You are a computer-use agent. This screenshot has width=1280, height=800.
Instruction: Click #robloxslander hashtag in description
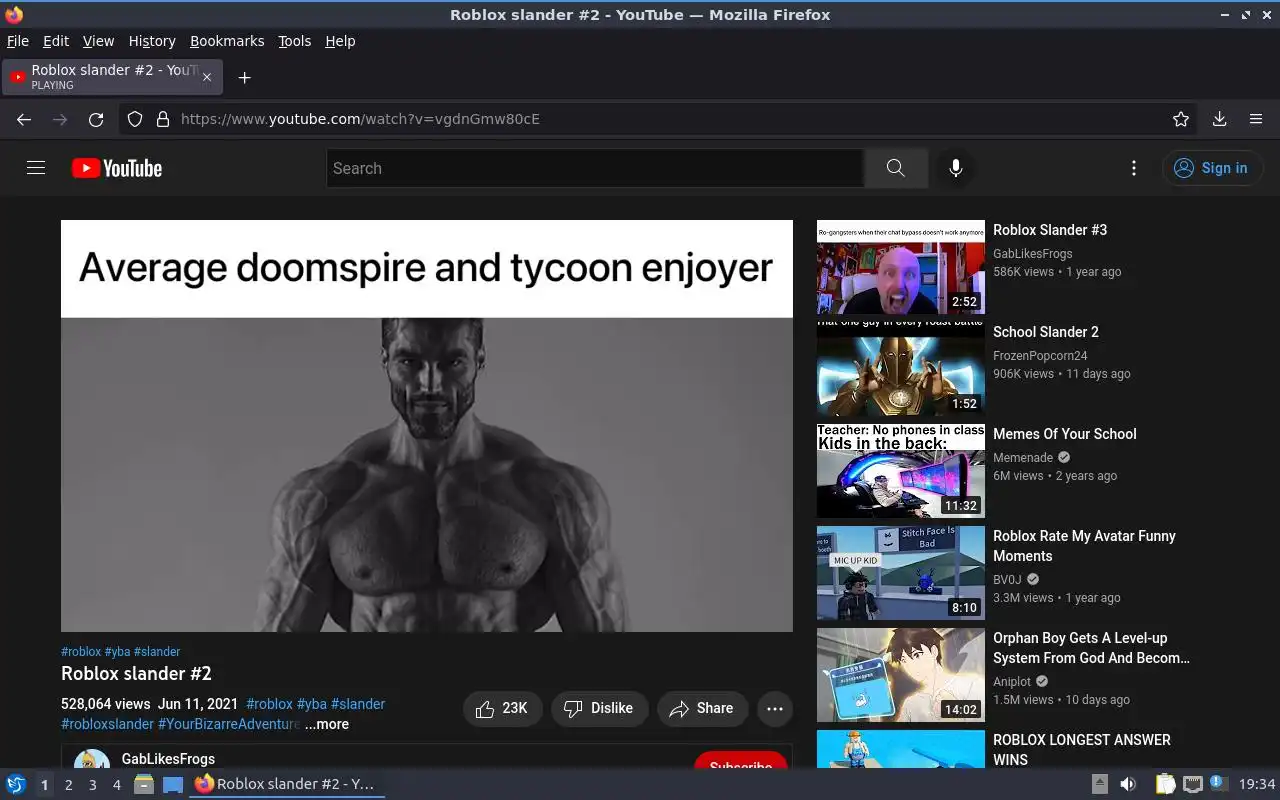(x=107, y=724)
